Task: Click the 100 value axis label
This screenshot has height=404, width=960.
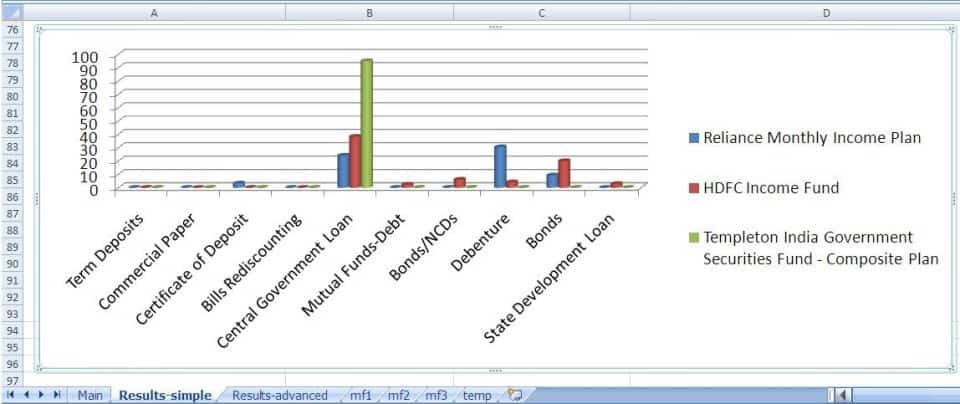Action: click(x=85, y=58)
